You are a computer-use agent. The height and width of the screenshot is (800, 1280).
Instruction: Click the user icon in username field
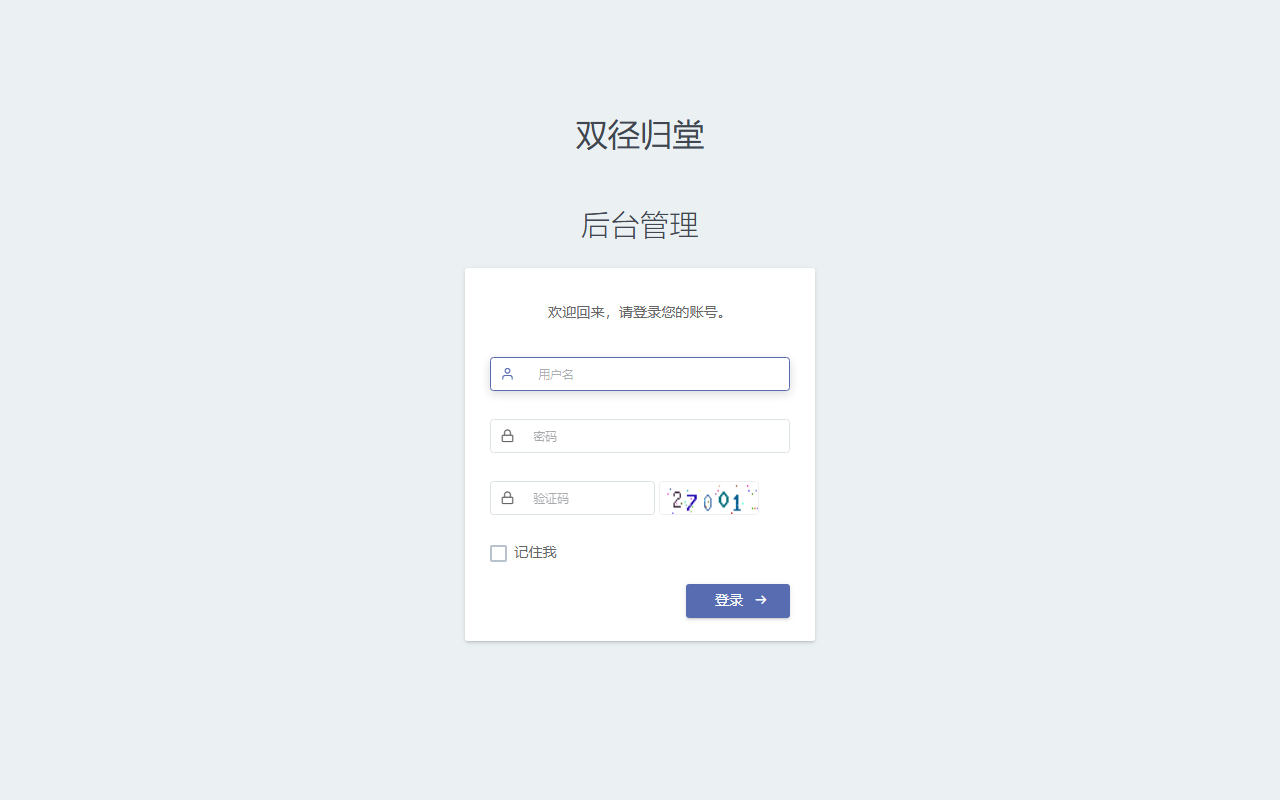507,374
